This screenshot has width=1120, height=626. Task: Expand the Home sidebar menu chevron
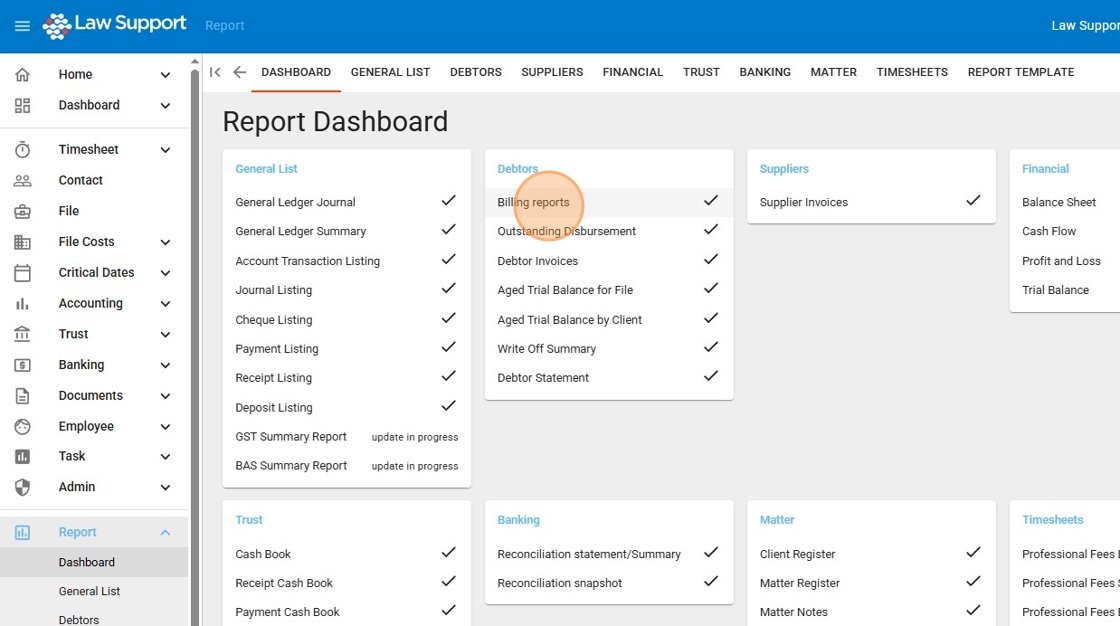tap(165, 75)
